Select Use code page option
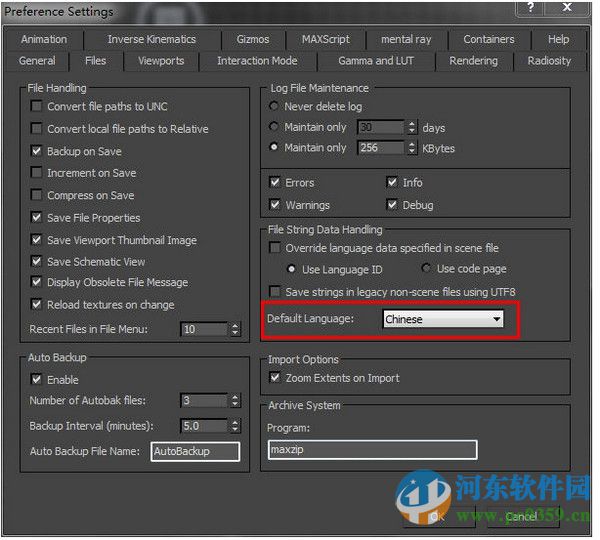 426,268
